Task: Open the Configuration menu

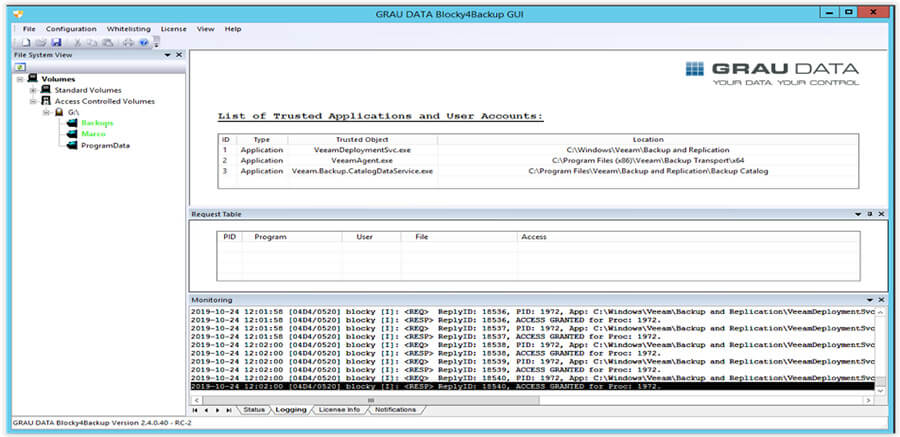Action: [71, 29]
